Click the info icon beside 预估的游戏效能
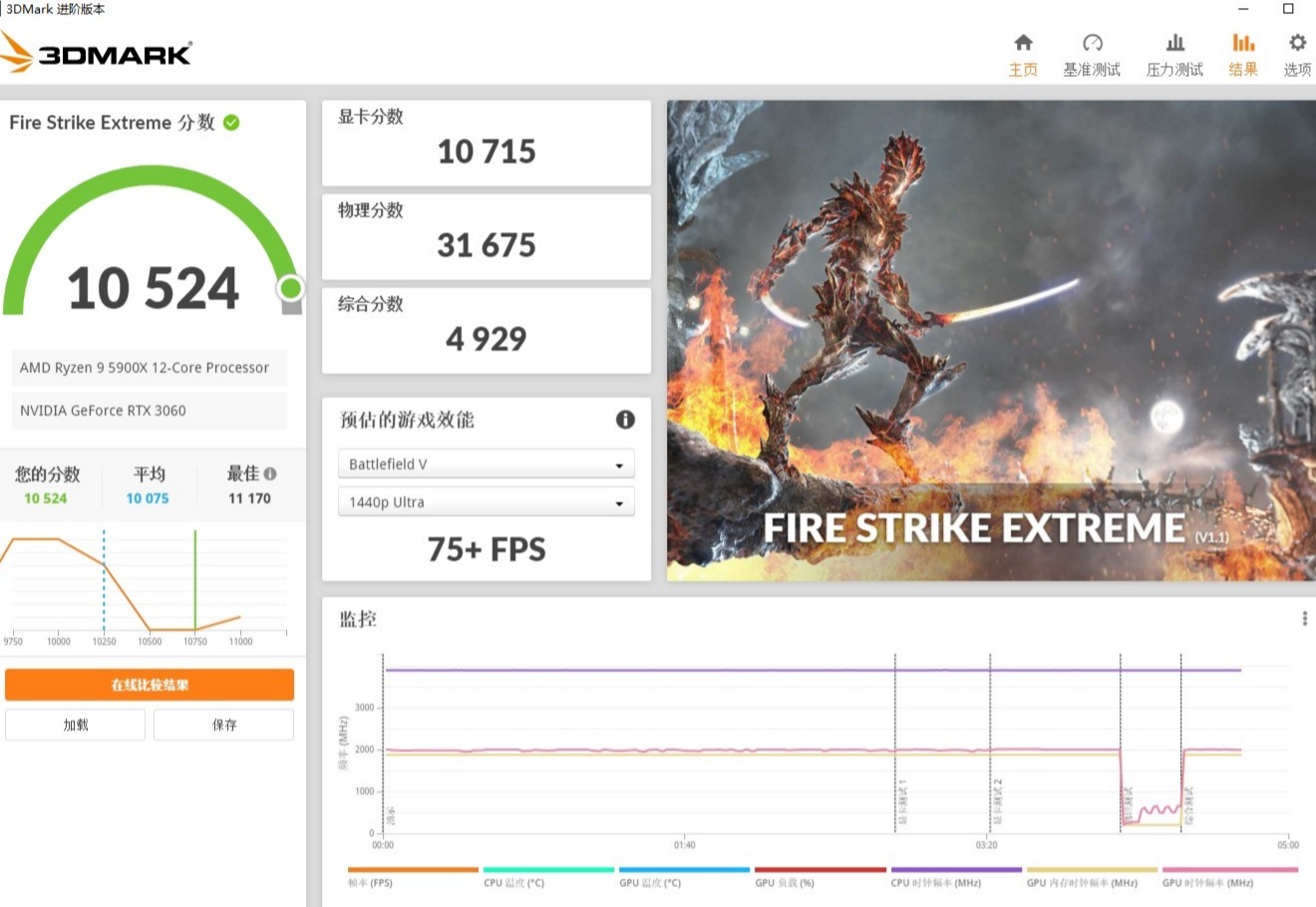This screenshot has height=907, width=1316. click(625, 420)
